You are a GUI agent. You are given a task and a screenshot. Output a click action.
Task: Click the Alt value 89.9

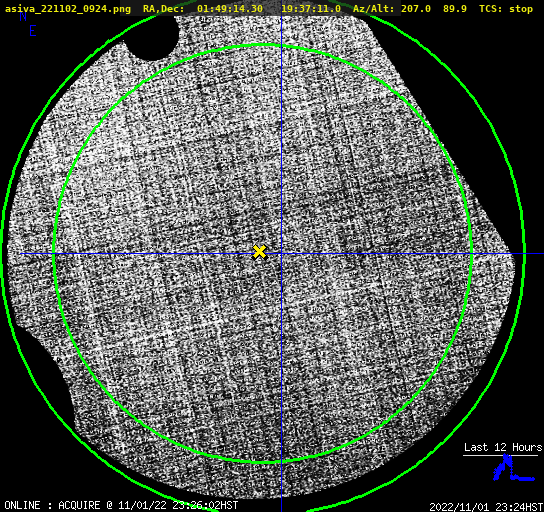pos(454,9)
